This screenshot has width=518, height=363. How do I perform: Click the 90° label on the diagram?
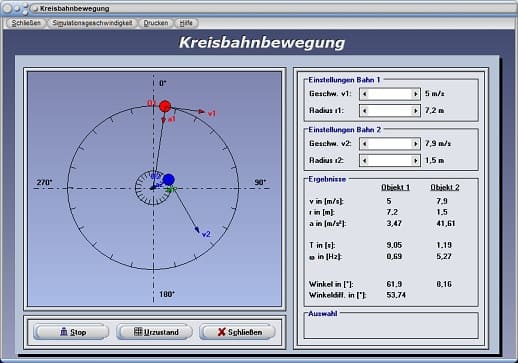pos(260,182)
